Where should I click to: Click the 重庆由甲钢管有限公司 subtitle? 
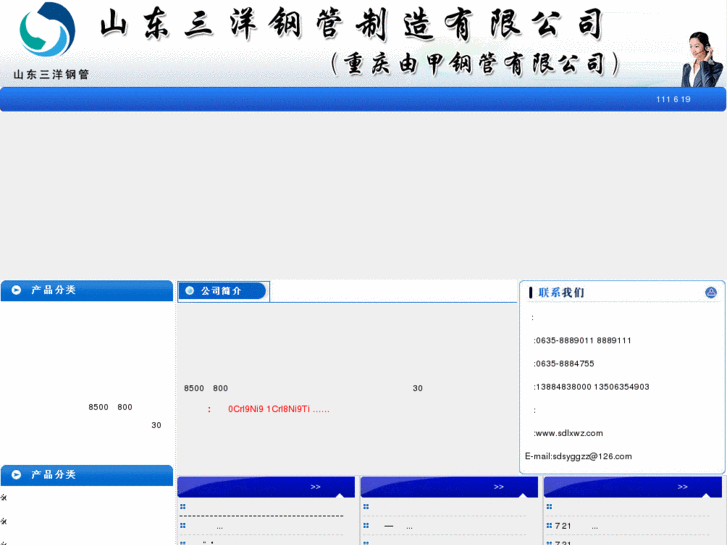click(x=475, y=64)
